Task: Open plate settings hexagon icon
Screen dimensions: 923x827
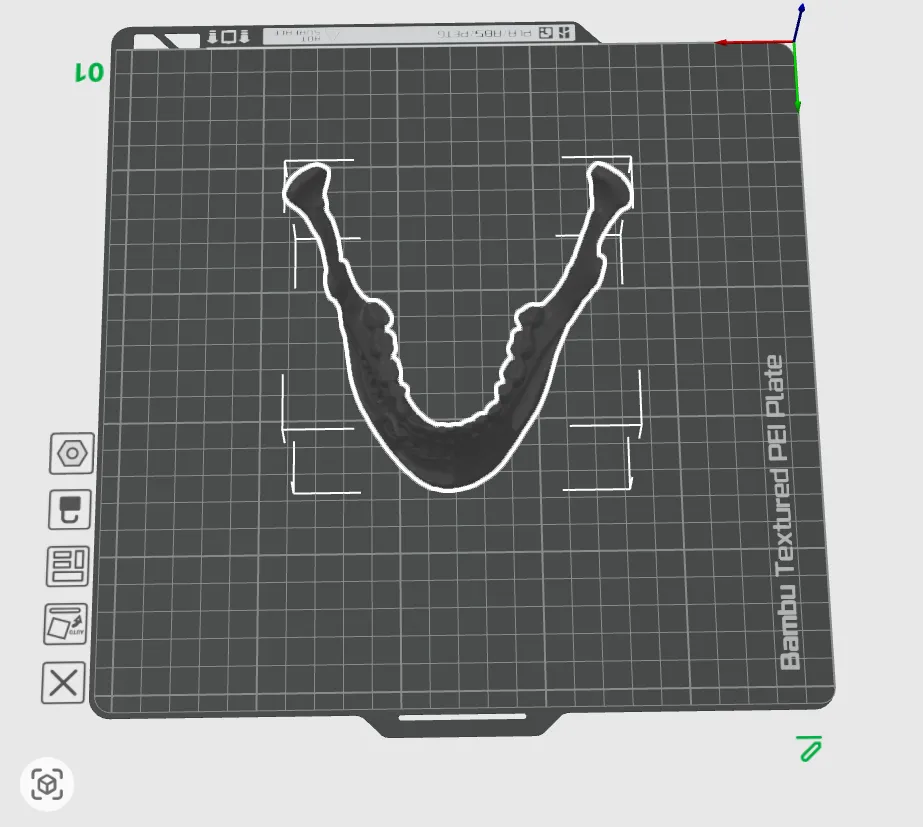Action: coord(72,453)
